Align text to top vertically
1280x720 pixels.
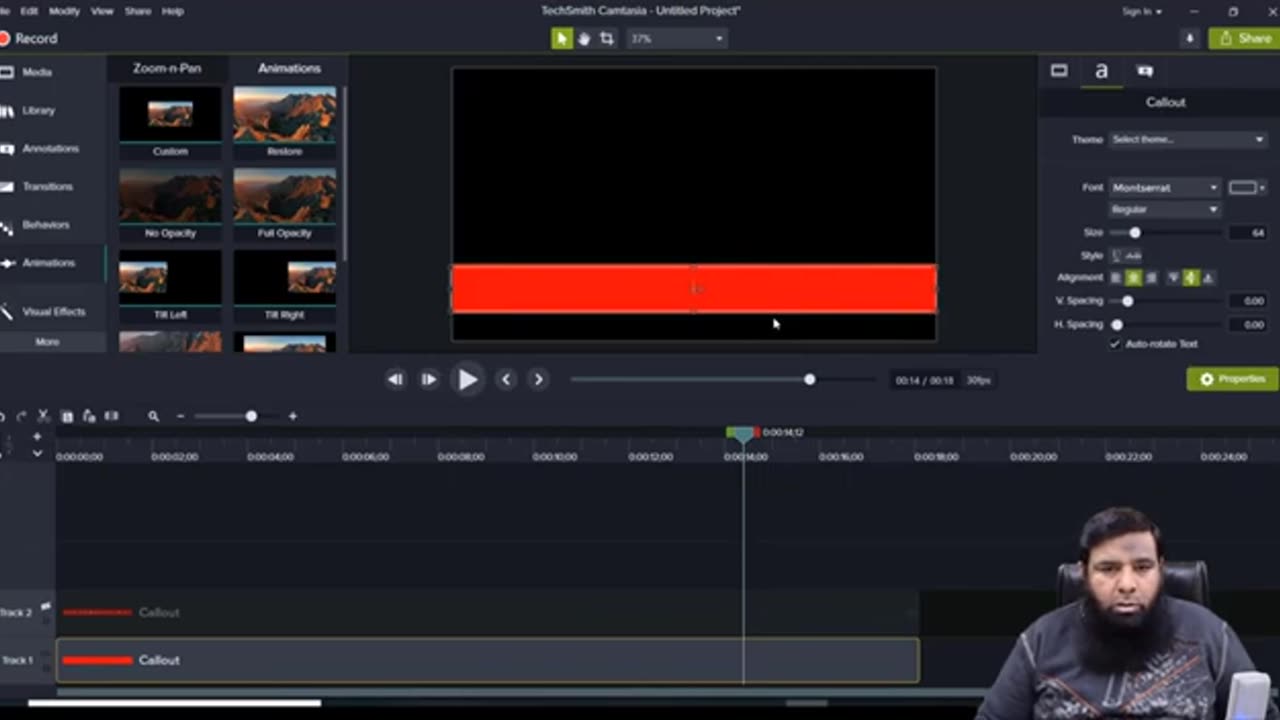pos(1173,278)
